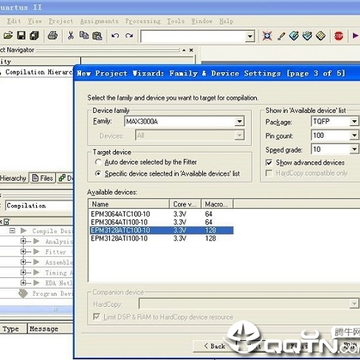Viewport: 360px width, 360px height.
Task: Expand the Assembler task node
Action: coord(23,262)
